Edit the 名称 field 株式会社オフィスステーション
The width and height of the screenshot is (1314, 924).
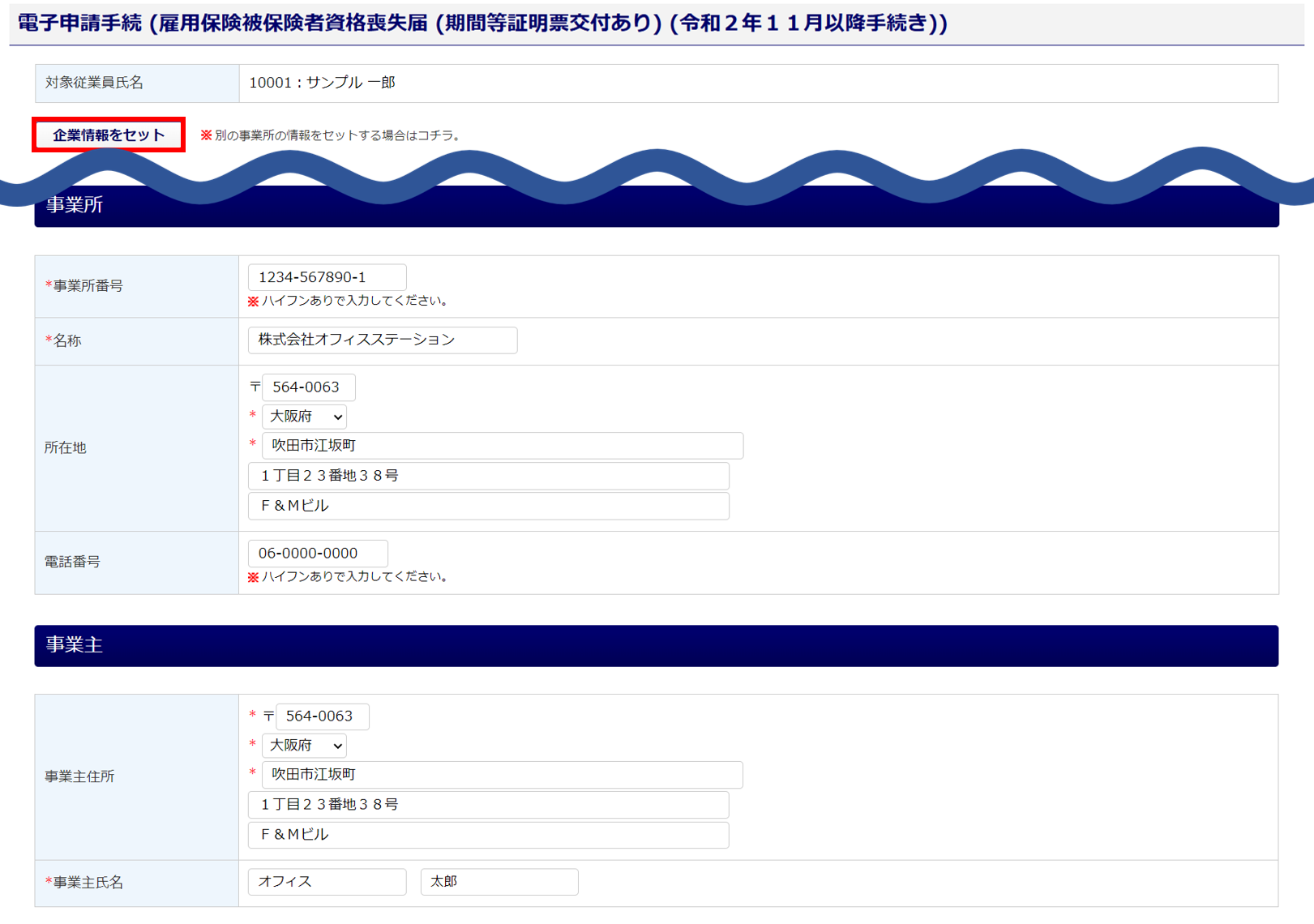point(383,340)
